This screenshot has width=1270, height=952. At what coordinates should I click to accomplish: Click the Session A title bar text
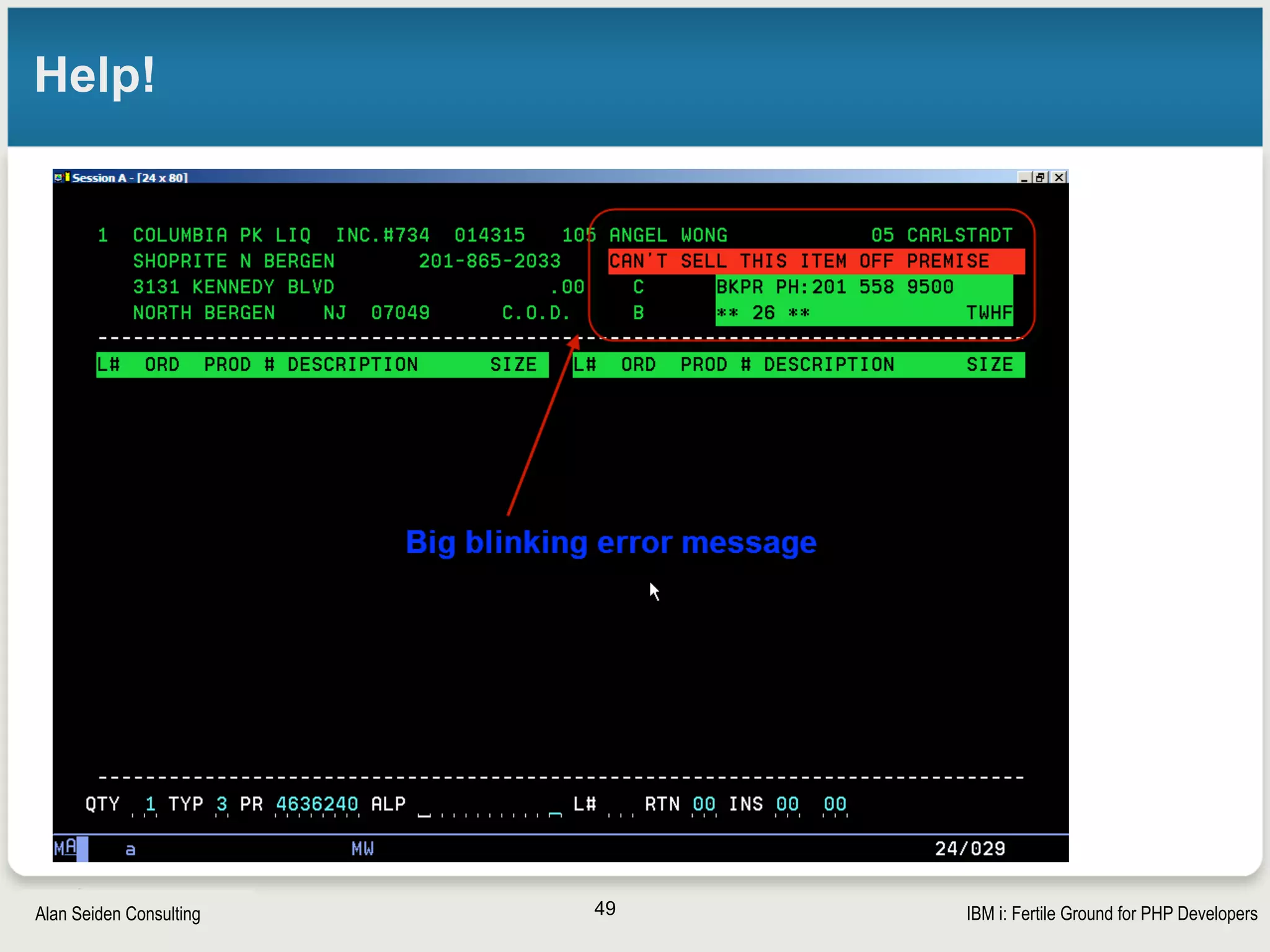tap(130, 178)
